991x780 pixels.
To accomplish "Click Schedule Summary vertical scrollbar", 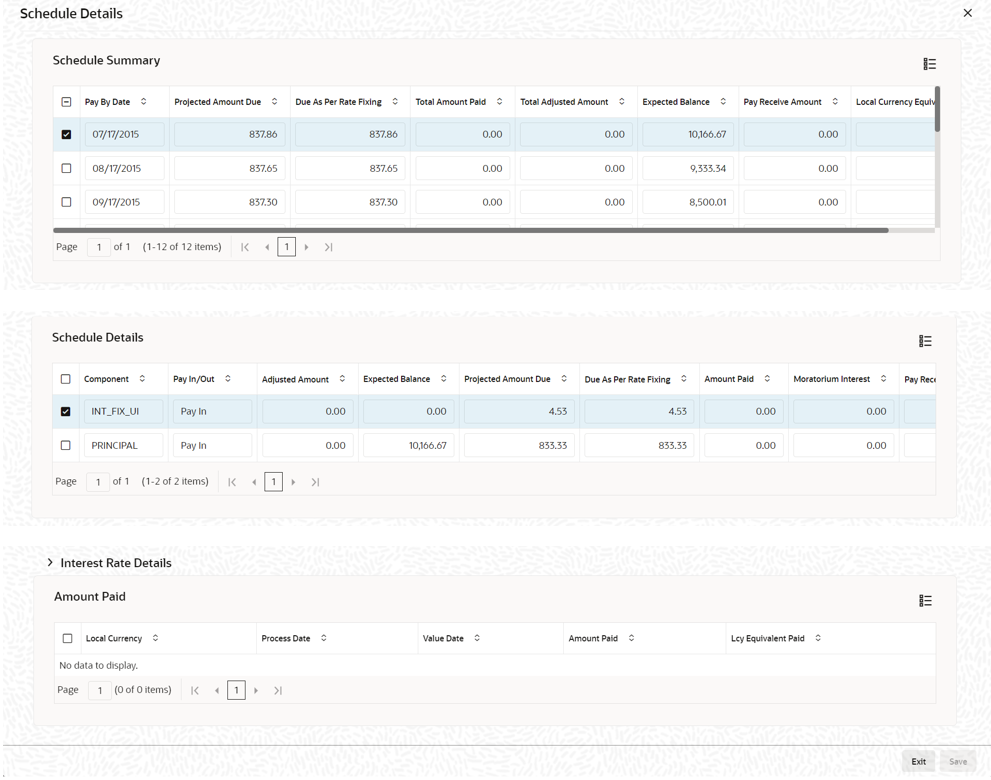I will coord(937,109).
